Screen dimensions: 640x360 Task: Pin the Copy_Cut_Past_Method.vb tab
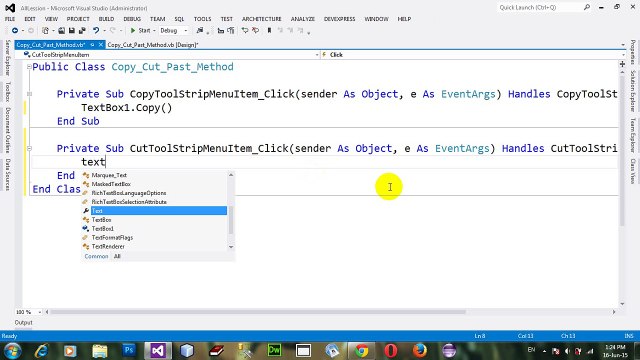pos(93,45)
